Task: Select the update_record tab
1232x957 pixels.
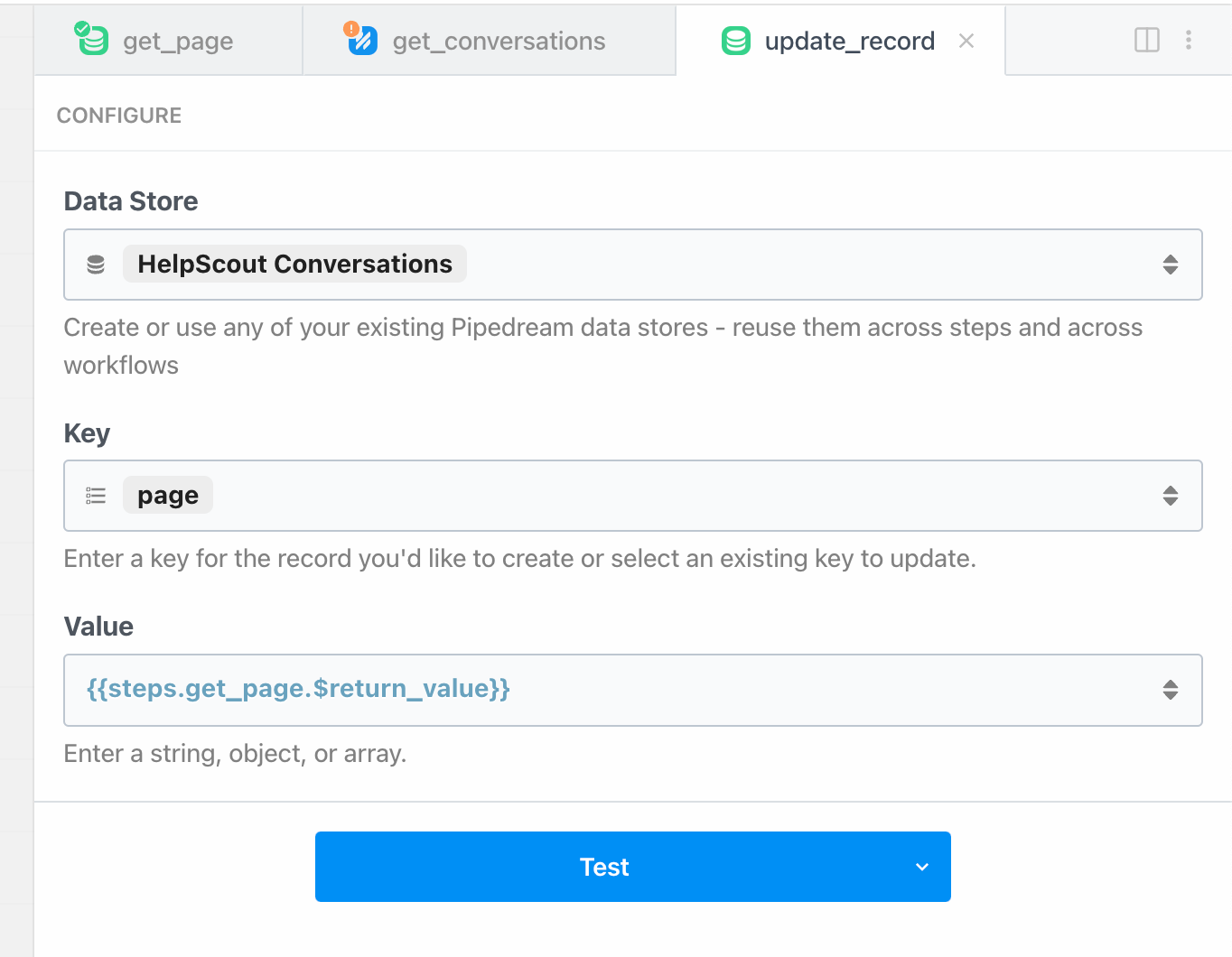Action: tap(840, 41)
